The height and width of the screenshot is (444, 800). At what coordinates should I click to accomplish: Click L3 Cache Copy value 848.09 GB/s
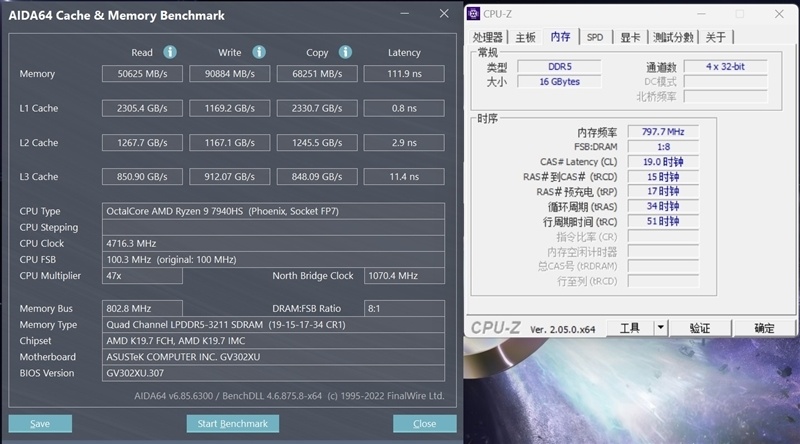click(x=317, y=177)
